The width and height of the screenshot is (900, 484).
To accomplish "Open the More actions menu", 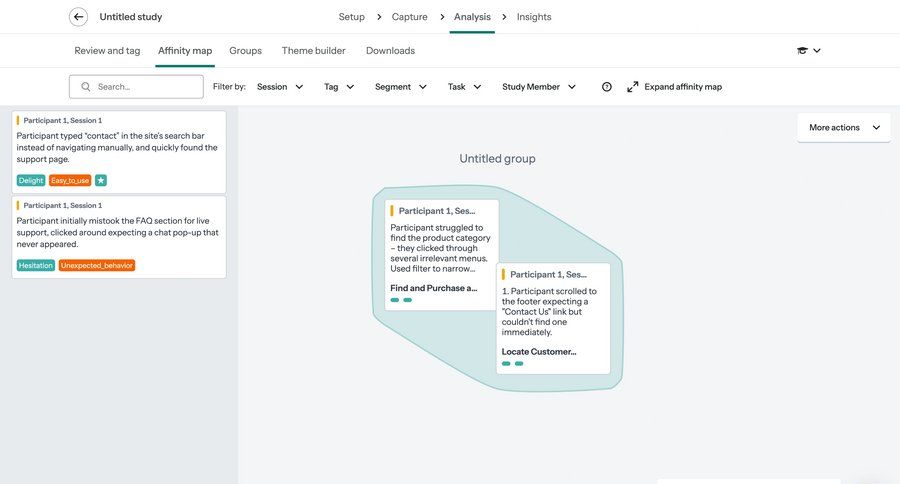I will (843, 128).
